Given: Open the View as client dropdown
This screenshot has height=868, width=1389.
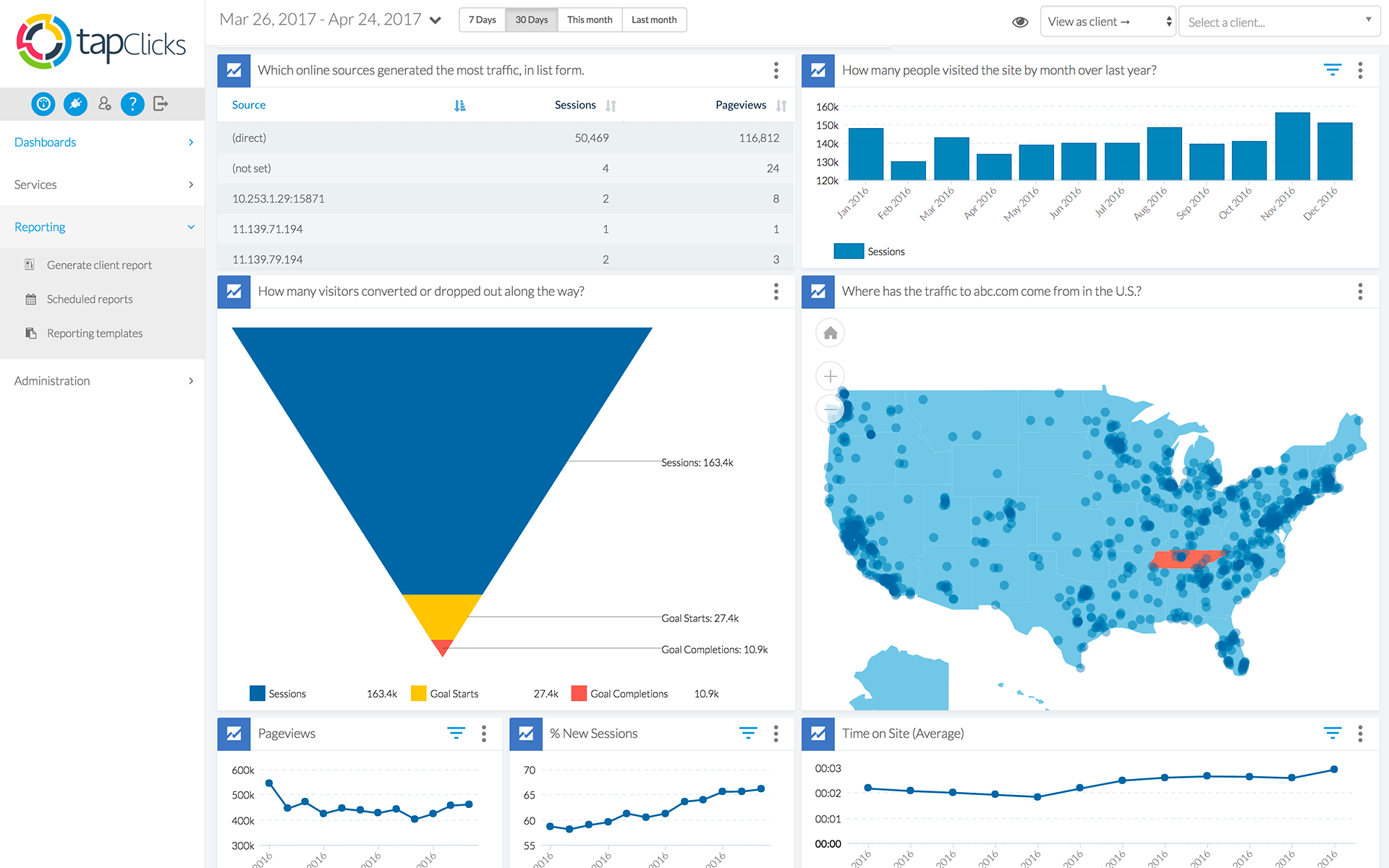Looking at the screenshot, I should [1108, 22].
